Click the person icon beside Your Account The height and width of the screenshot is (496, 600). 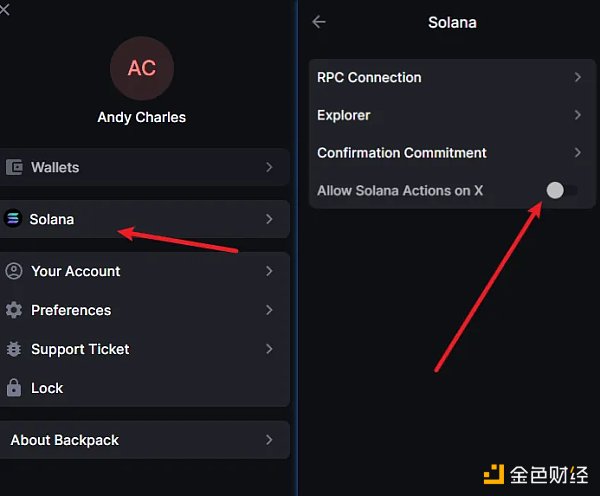point(14,271)
